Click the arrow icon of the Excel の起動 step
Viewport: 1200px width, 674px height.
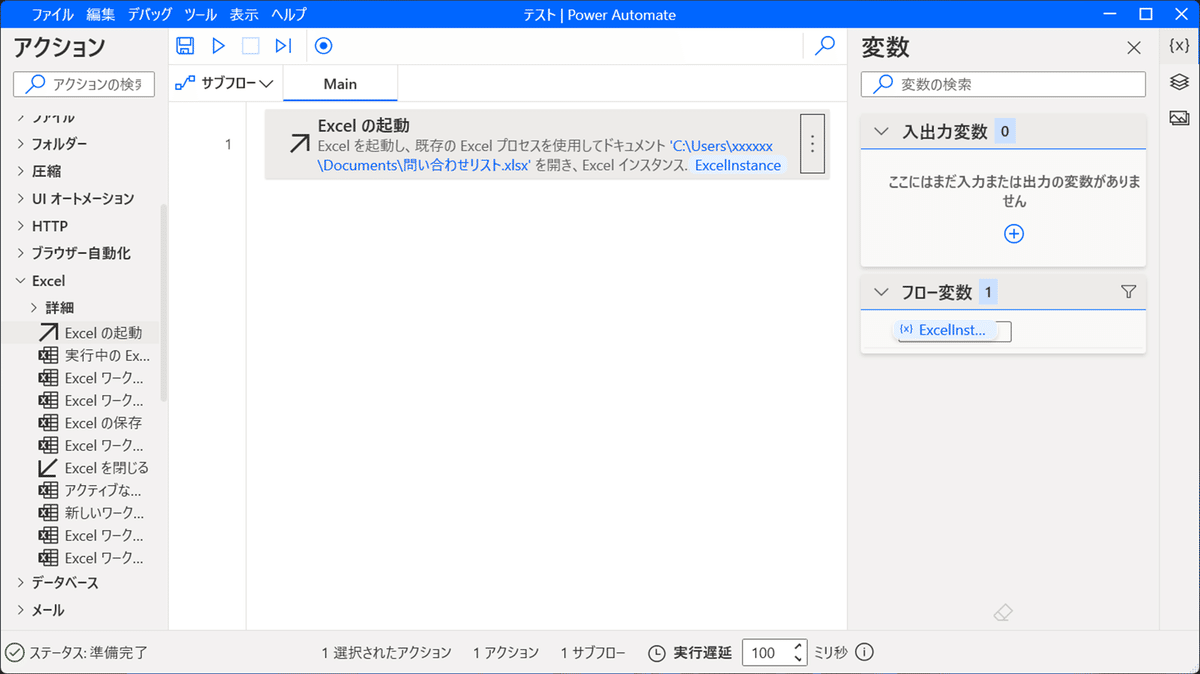tap(299, 144)
